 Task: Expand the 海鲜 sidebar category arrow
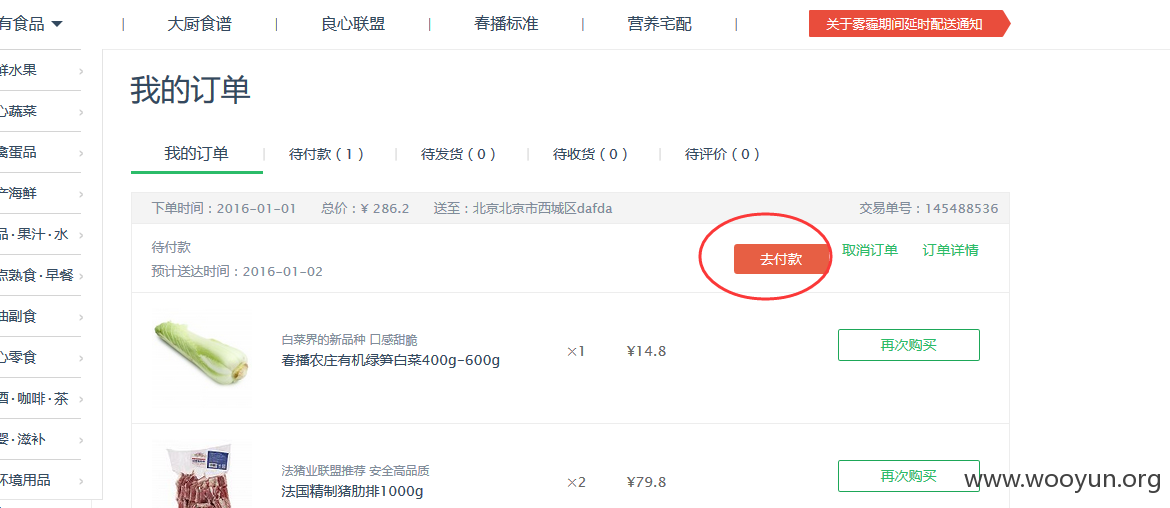81,195
